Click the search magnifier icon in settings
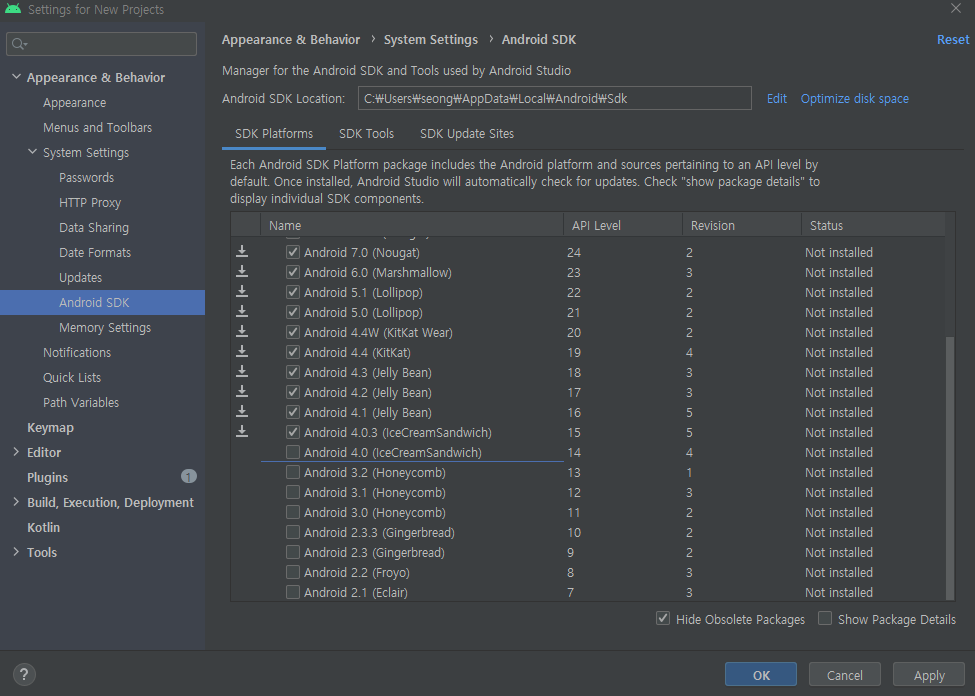This screenshot has height=696, width=975. tap(19, 44)
